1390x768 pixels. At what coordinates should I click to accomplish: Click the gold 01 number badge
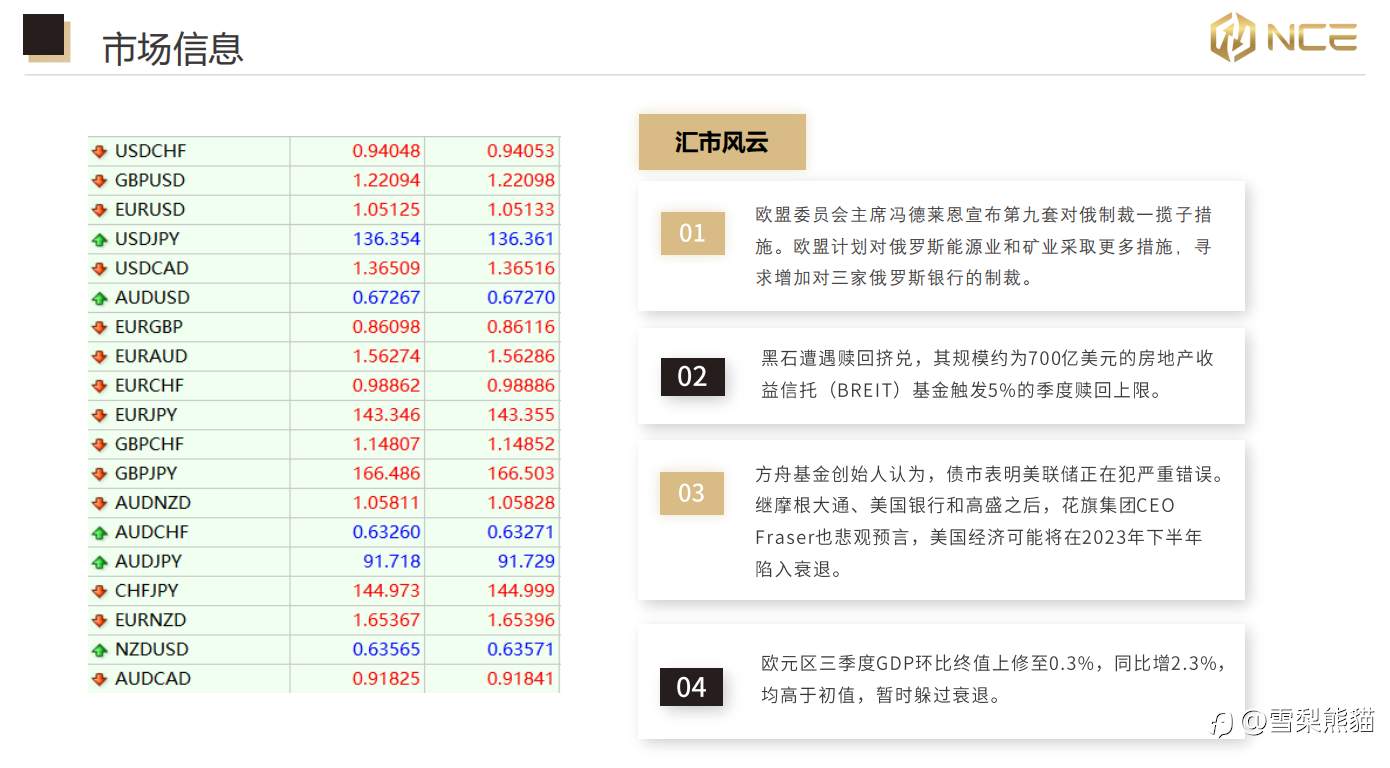[692, 233]
